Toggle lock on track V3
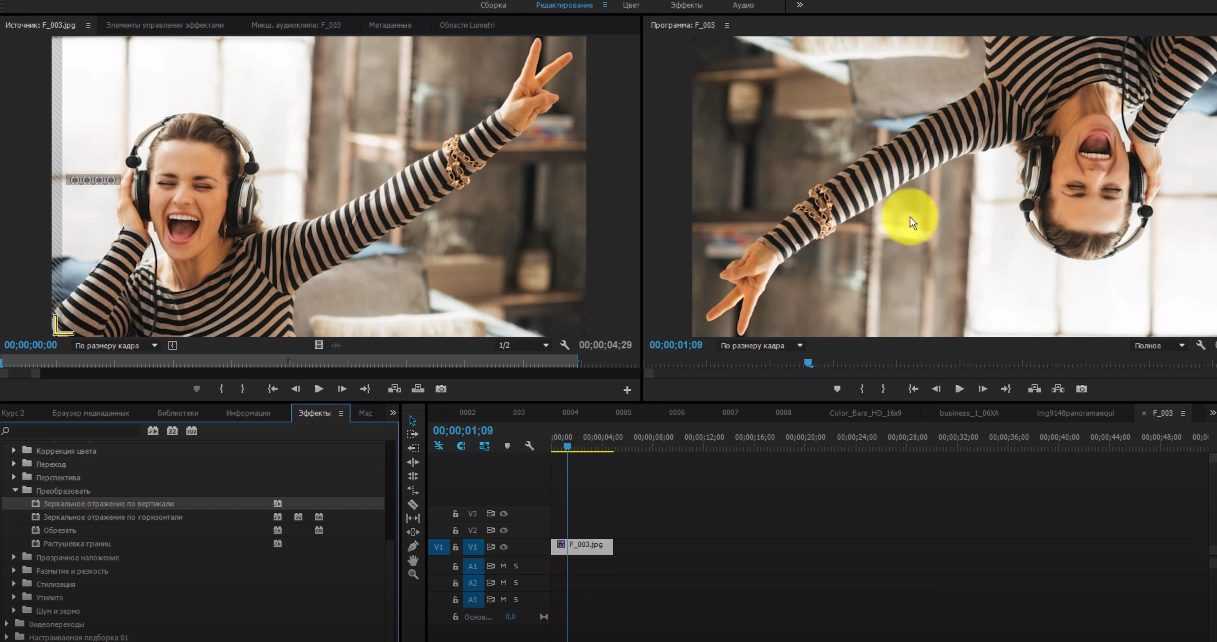The height and width of the screenshot is (642, 1217). tap(455, 514)
